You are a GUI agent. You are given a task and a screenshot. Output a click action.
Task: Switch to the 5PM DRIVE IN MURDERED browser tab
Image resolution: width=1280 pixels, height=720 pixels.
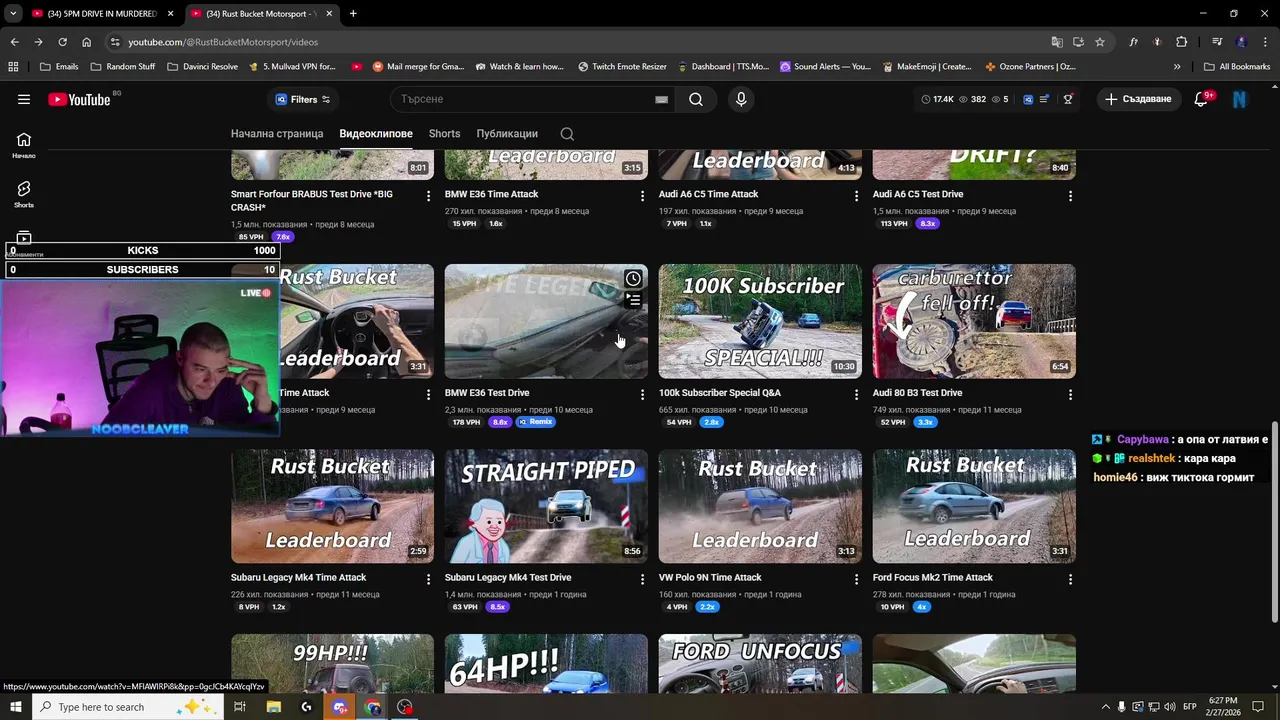click(x=101, y=14)
